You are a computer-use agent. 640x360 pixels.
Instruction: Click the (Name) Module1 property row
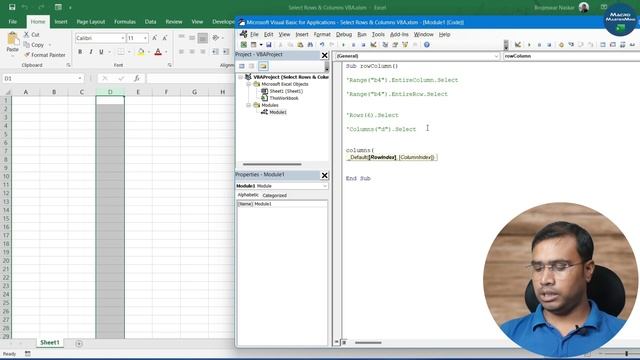click(282, 204)
